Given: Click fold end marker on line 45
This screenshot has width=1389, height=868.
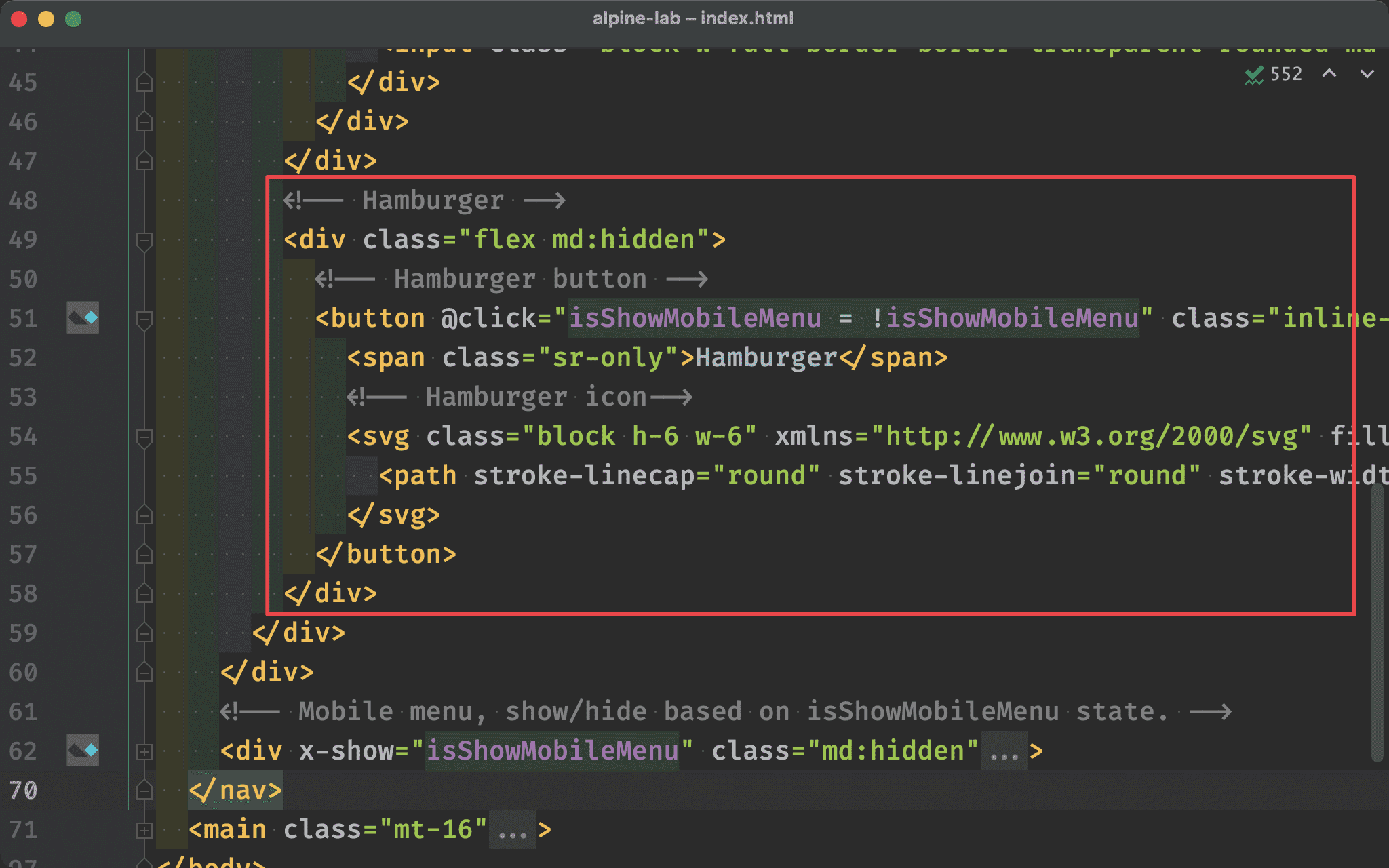Looking at the screenshot, I should [144, 83].
